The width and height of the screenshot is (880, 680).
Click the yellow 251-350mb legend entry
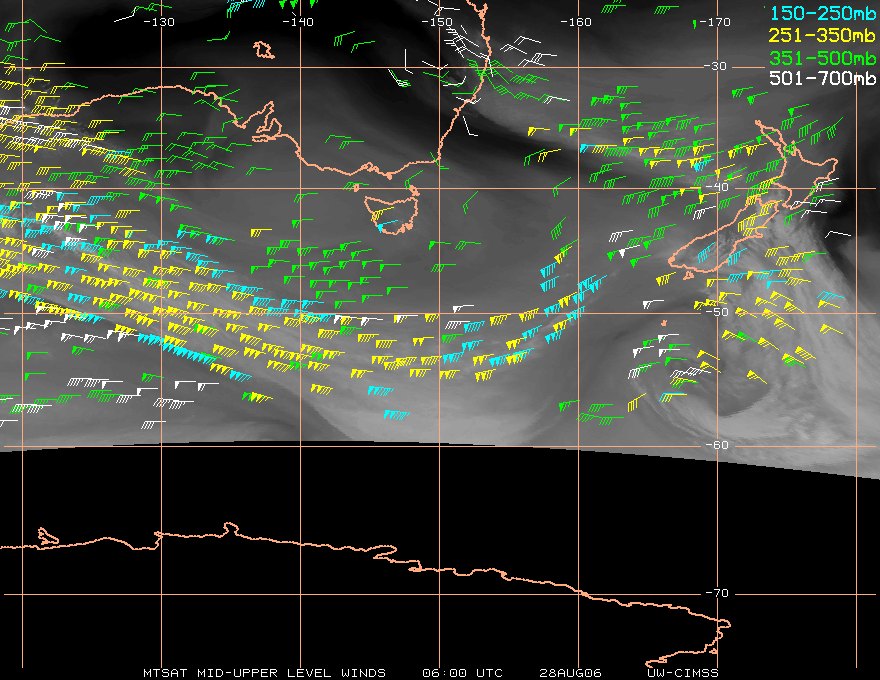point(822,35)
